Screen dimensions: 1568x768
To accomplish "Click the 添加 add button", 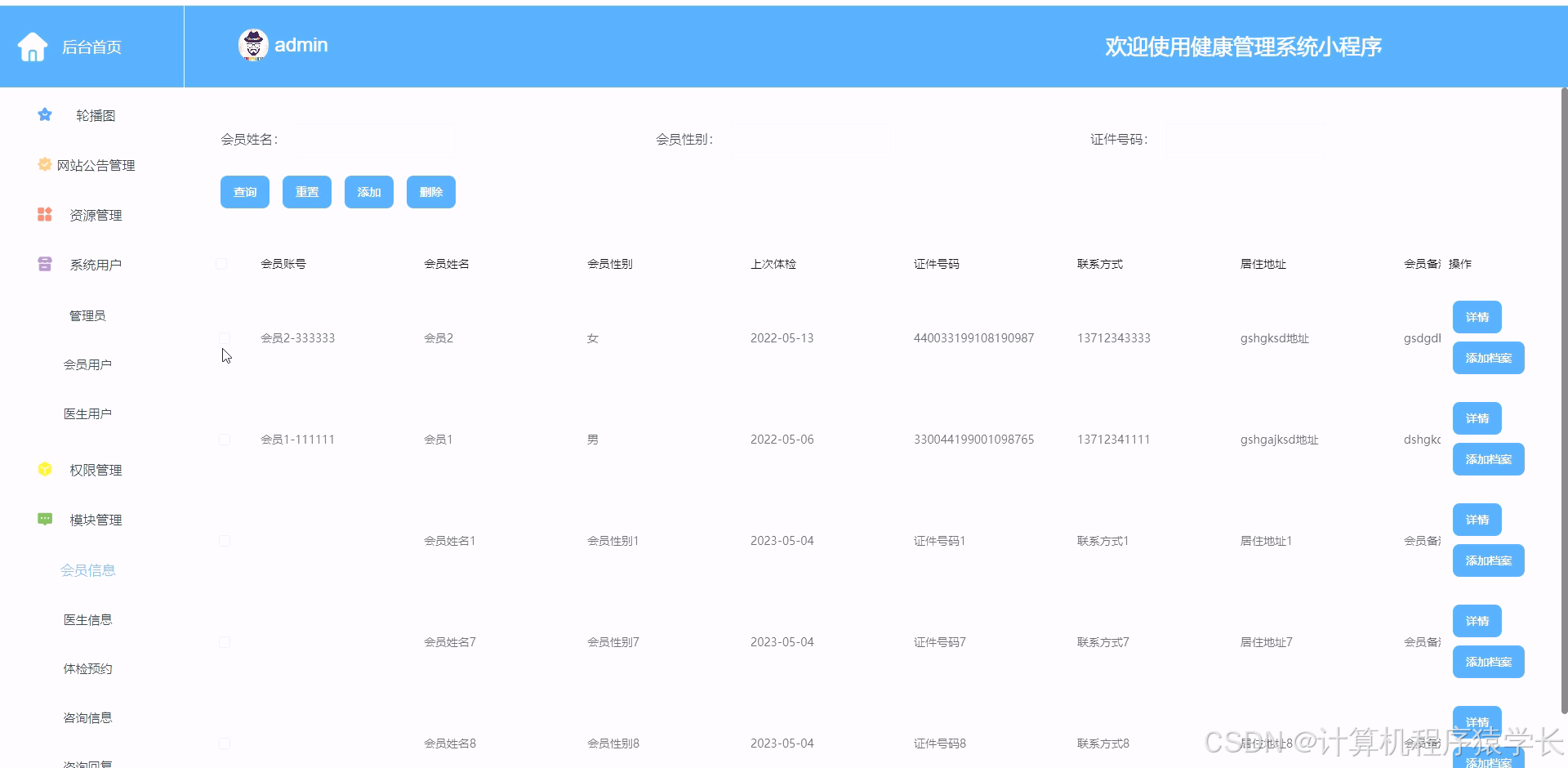I will [x=369, y=192].
